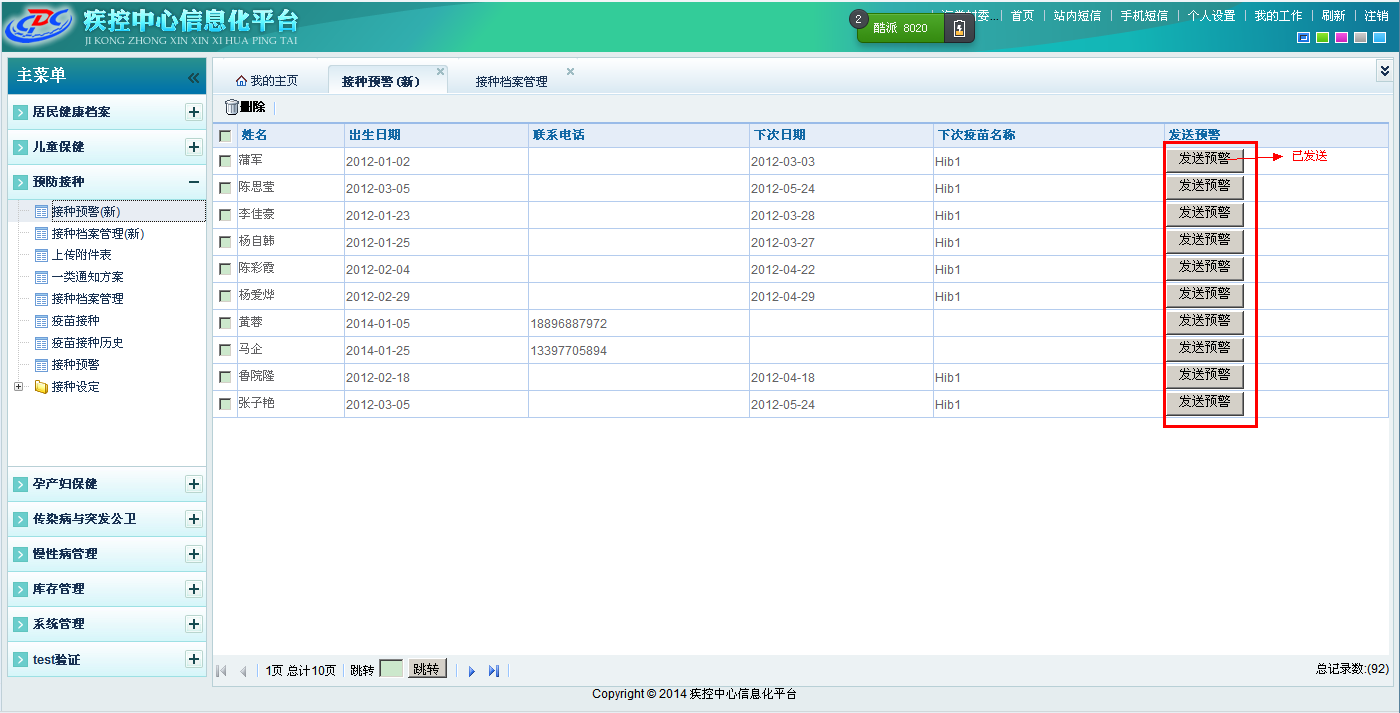Image resolution: width=1400 pixels, height=713 pixels.
Task: Click the 刷新 link in the header
Action: click(x=1333, y=16)
